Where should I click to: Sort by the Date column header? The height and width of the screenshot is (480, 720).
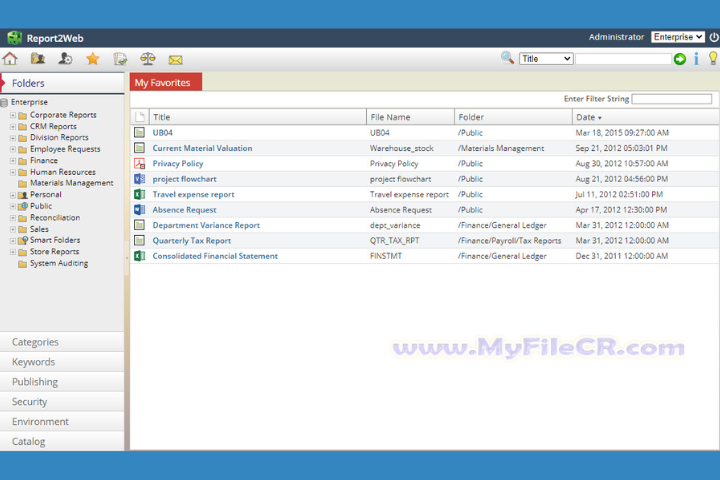646,117
